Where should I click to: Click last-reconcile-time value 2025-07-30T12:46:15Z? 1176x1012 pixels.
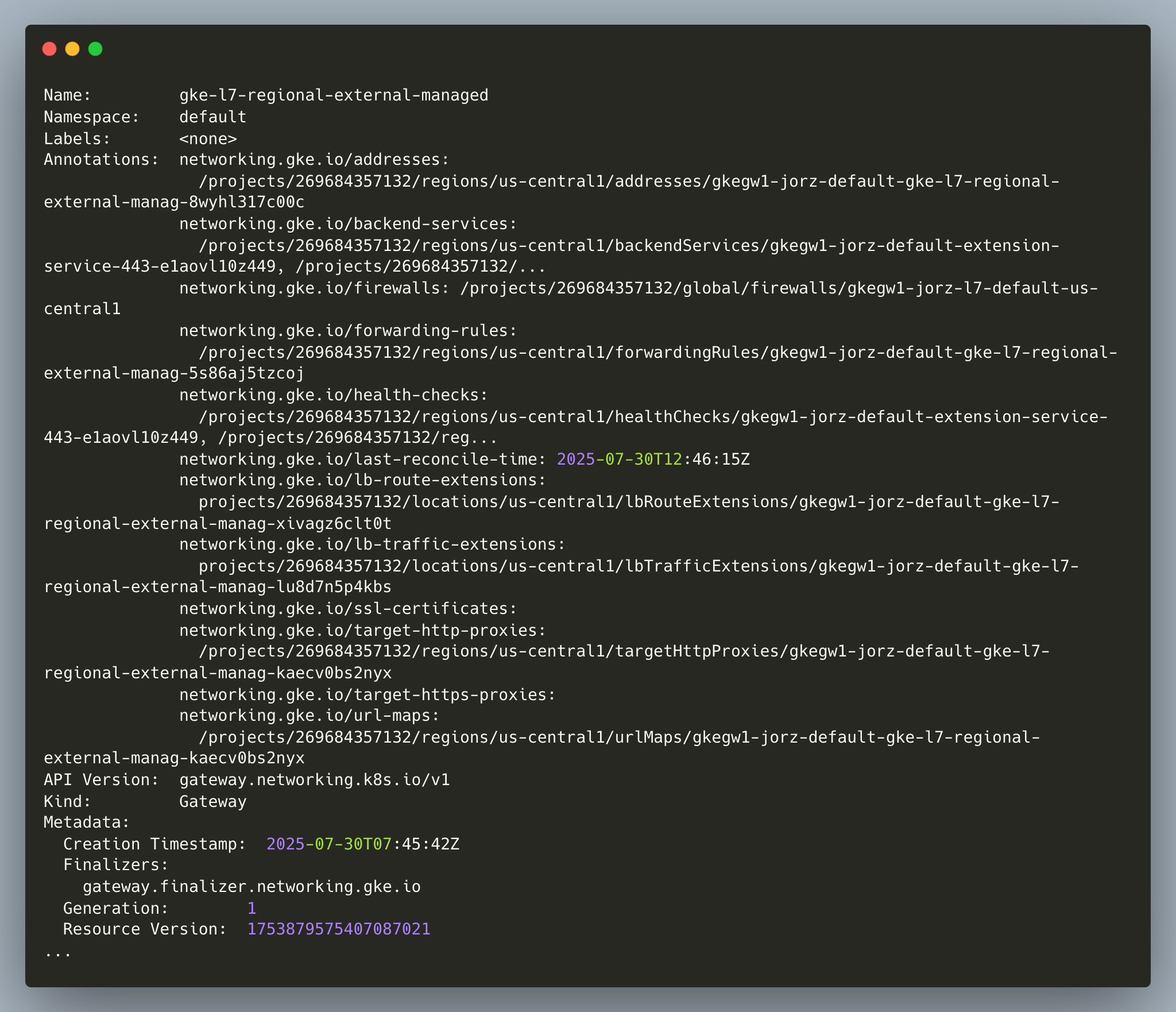tap(653, 459)
